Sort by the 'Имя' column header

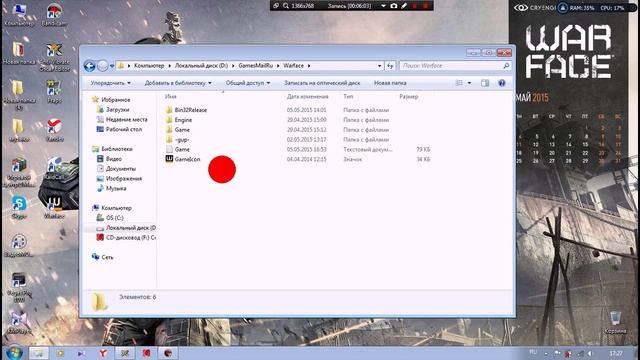tap(171, 97)
